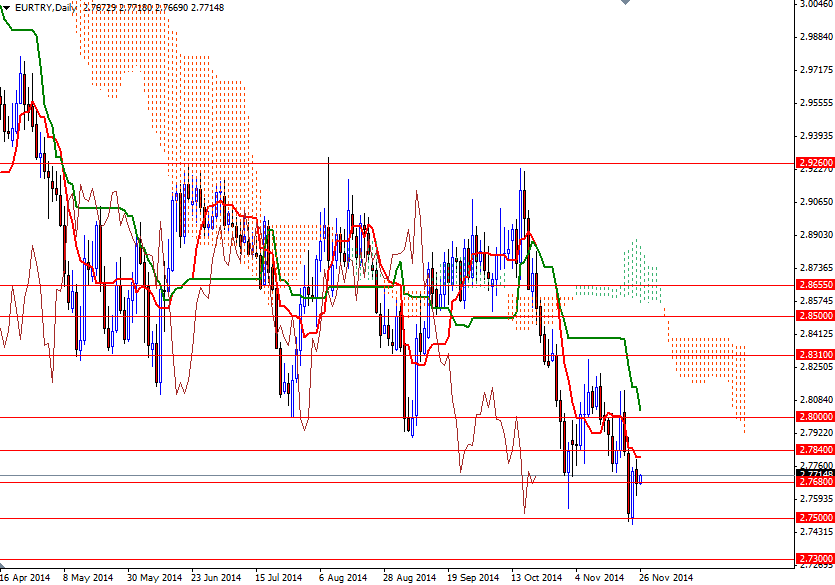Click the 2.83100 price marker
Screen dimensions: 835x585
tap(815, 352)
